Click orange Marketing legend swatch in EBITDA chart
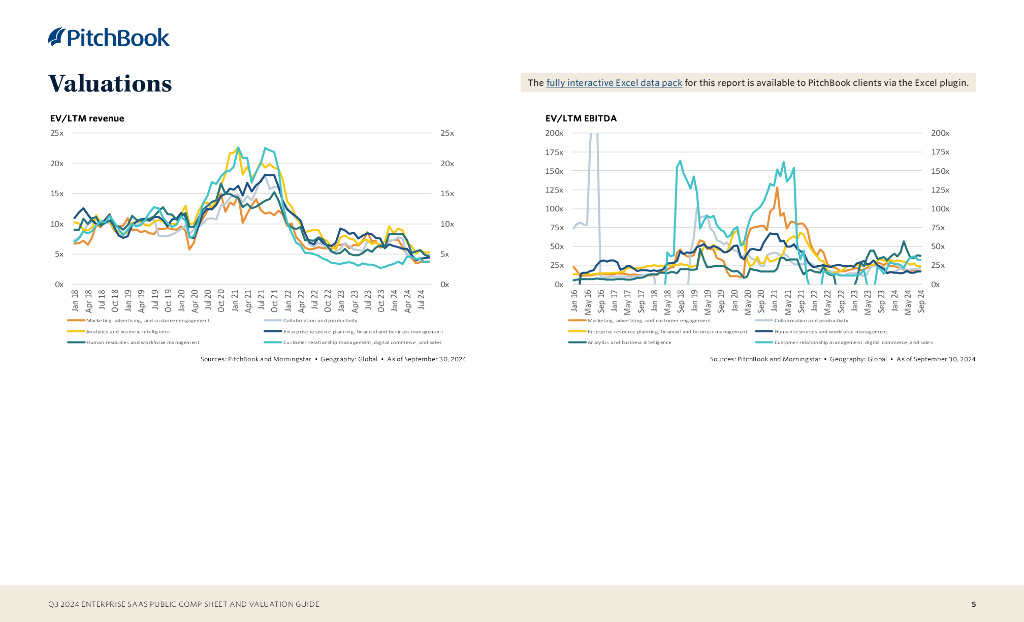 577,320
